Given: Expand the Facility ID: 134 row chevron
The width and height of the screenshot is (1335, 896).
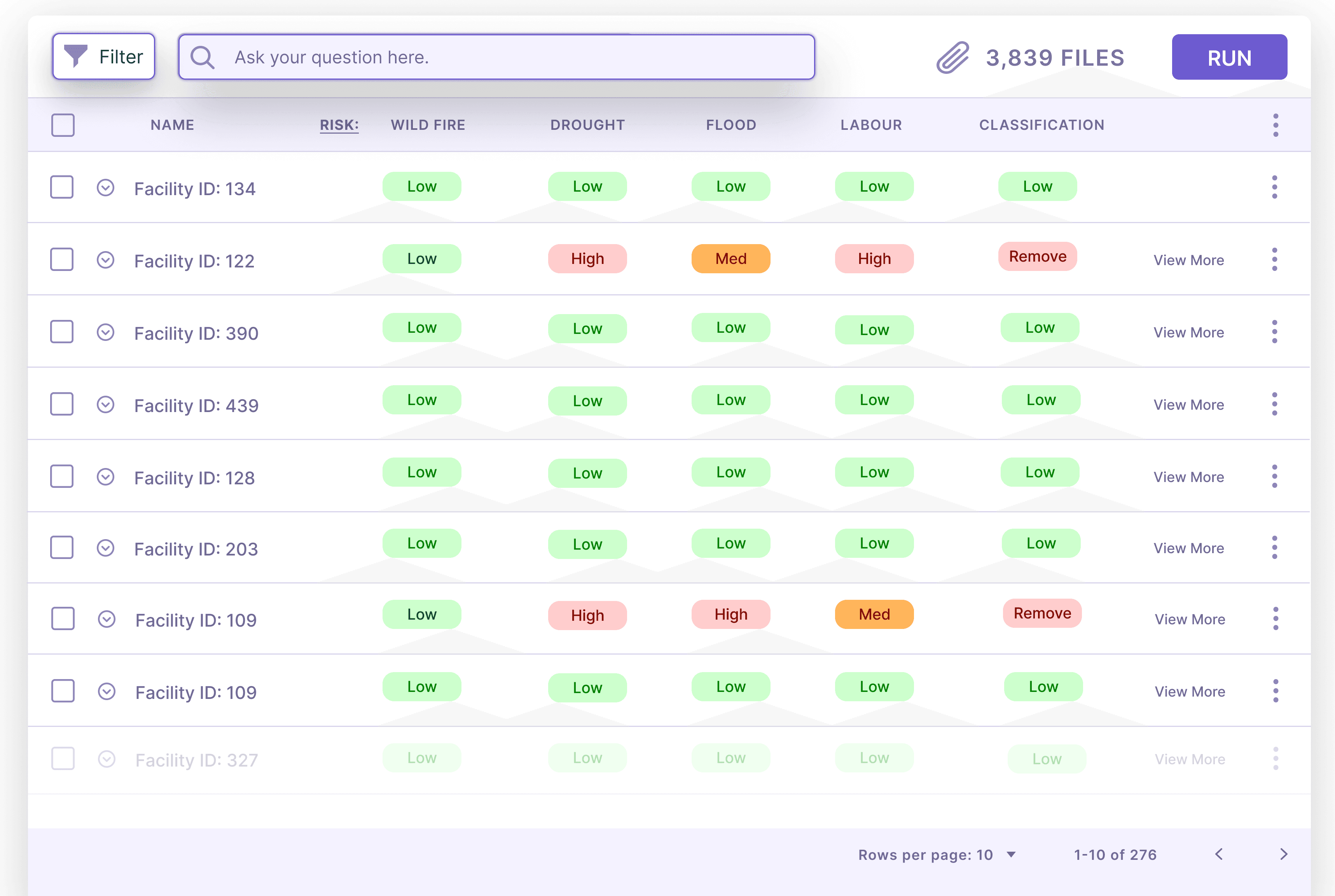Looking at the screenshot, I should (x=106, y=187).
